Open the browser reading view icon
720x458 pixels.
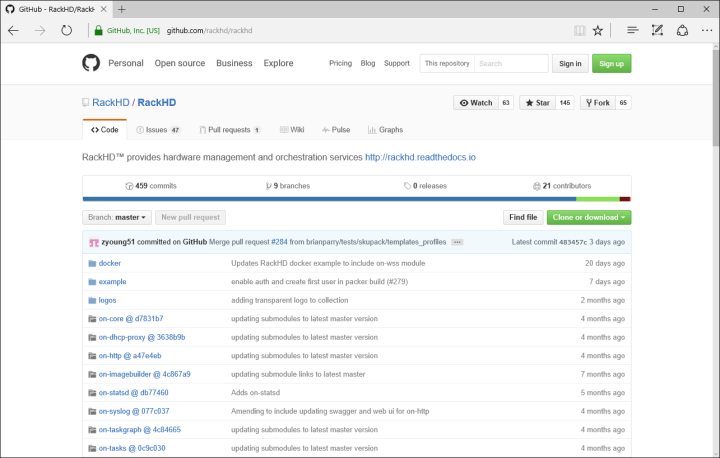(579, 31)
